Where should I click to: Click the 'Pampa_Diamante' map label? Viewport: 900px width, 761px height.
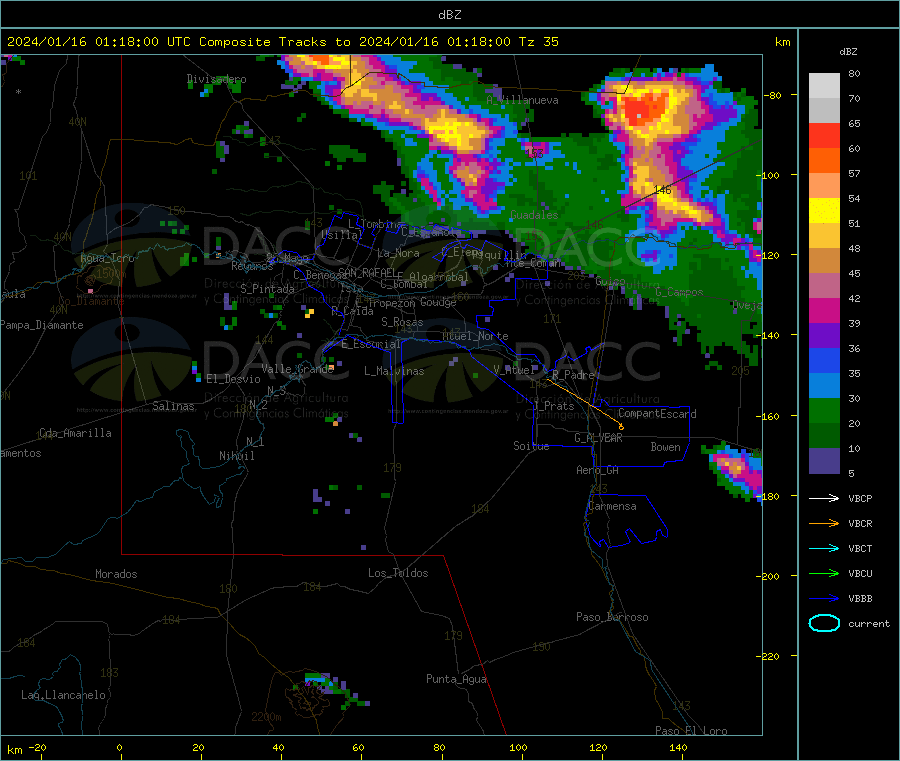pyautogui.click(x=41, y=325)
